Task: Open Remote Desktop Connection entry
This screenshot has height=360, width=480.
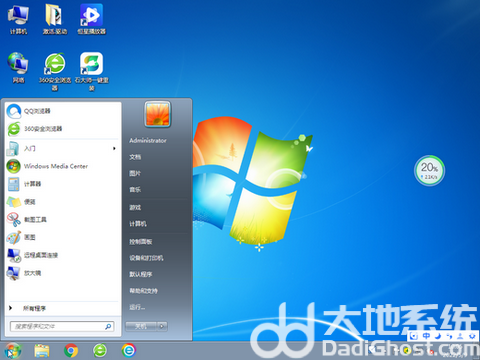Action: (x=63, y=255)
